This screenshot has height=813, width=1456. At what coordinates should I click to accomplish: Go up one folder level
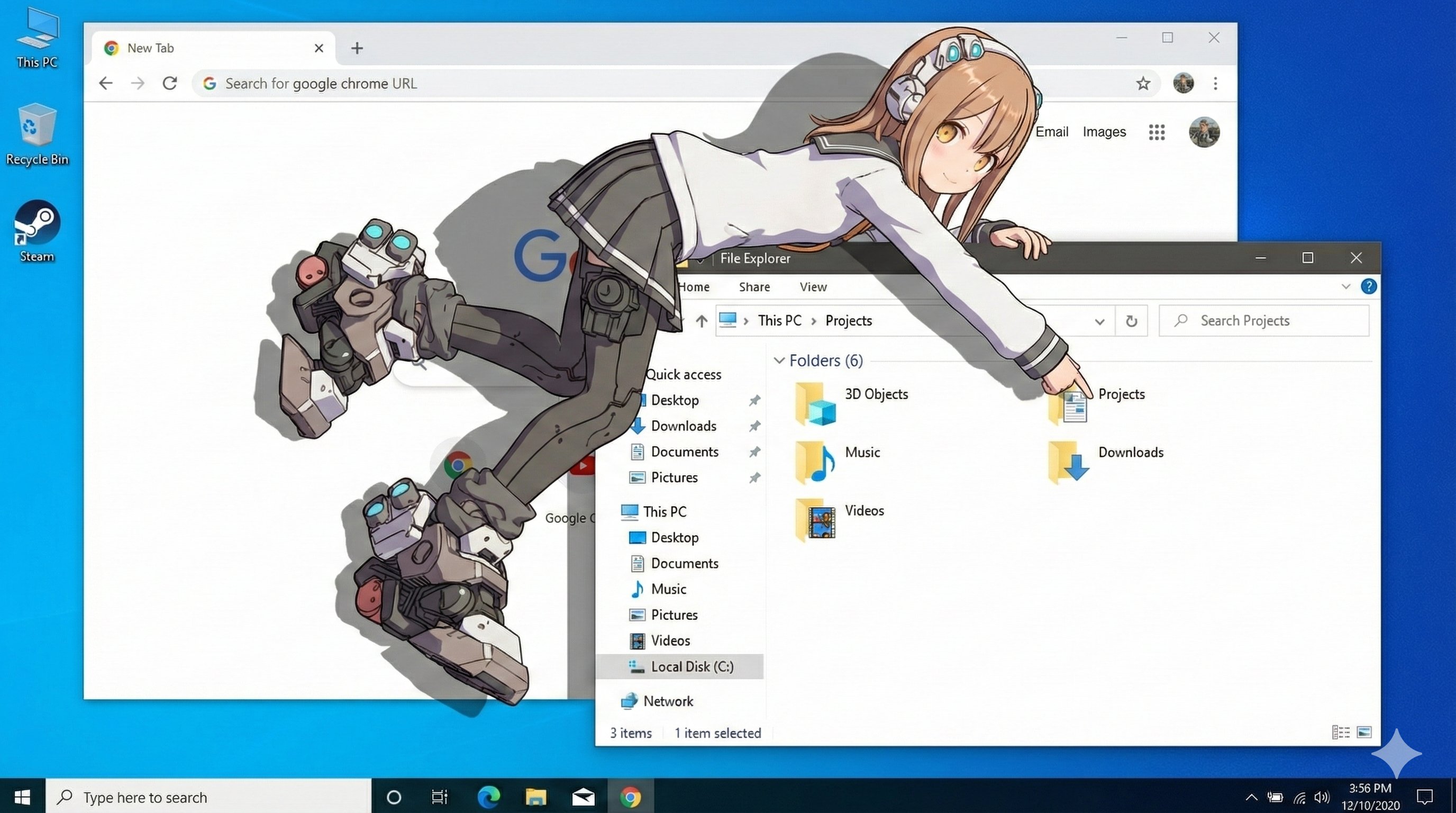coord(702,321)
